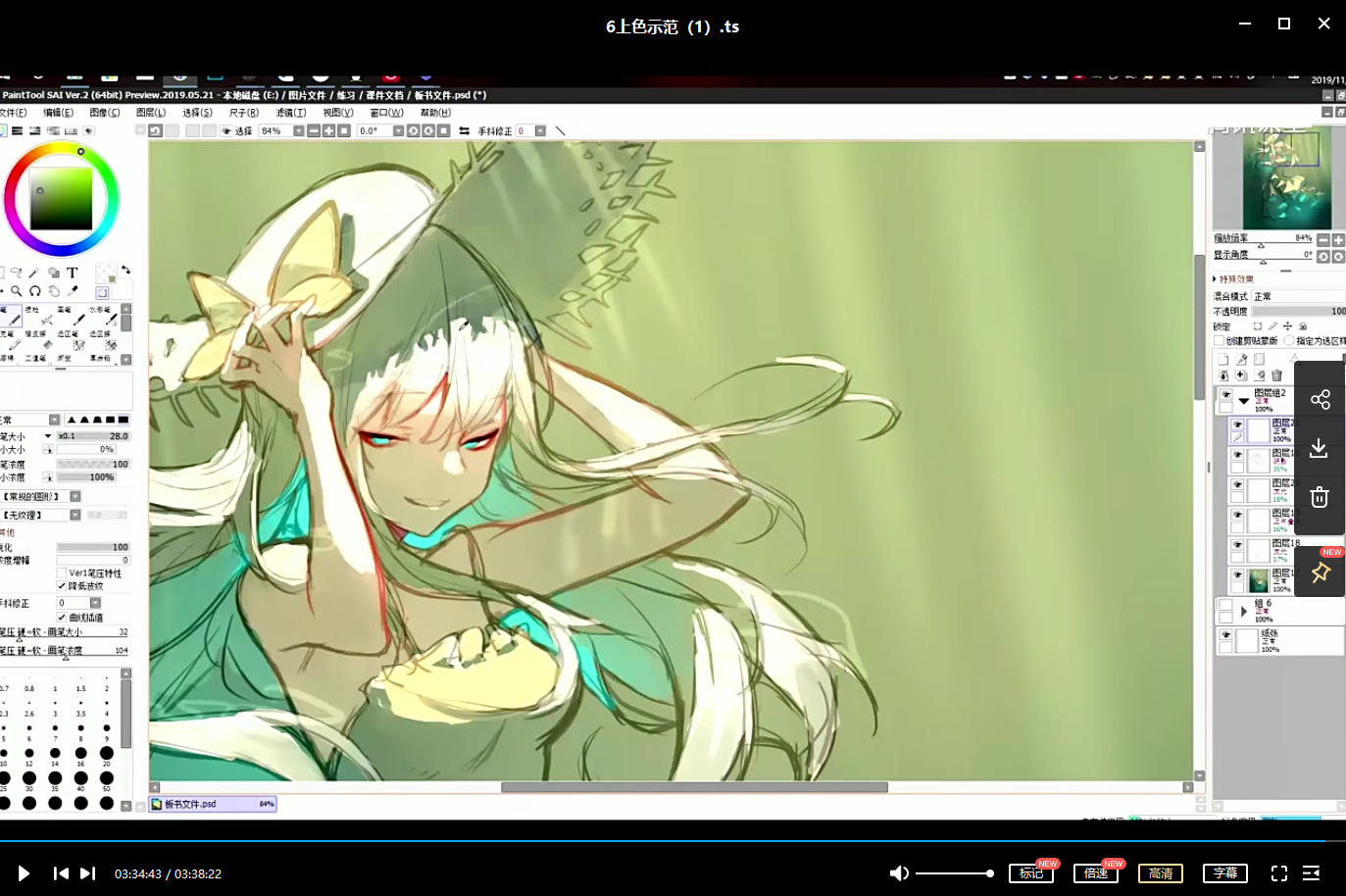Toggle fullscreen mode in the player
This screenshot has width=1346, height=896.
[1279, 873]
